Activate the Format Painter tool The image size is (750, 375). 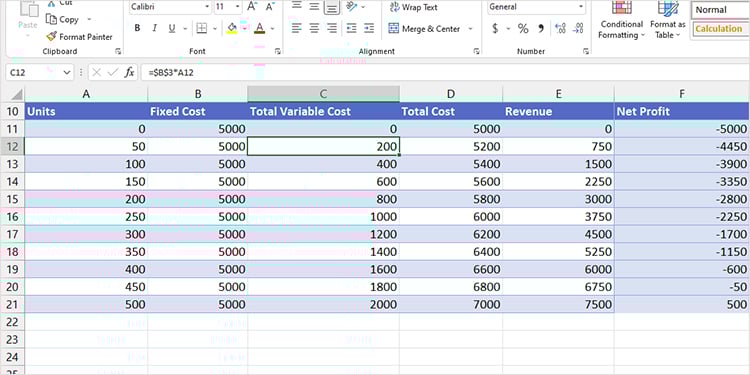[x=79, y=37]
